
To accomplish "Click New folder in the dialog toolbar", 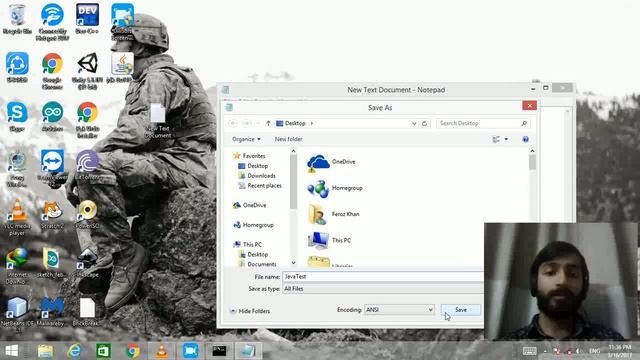I will pyautogui.click(x=289, y=139).
